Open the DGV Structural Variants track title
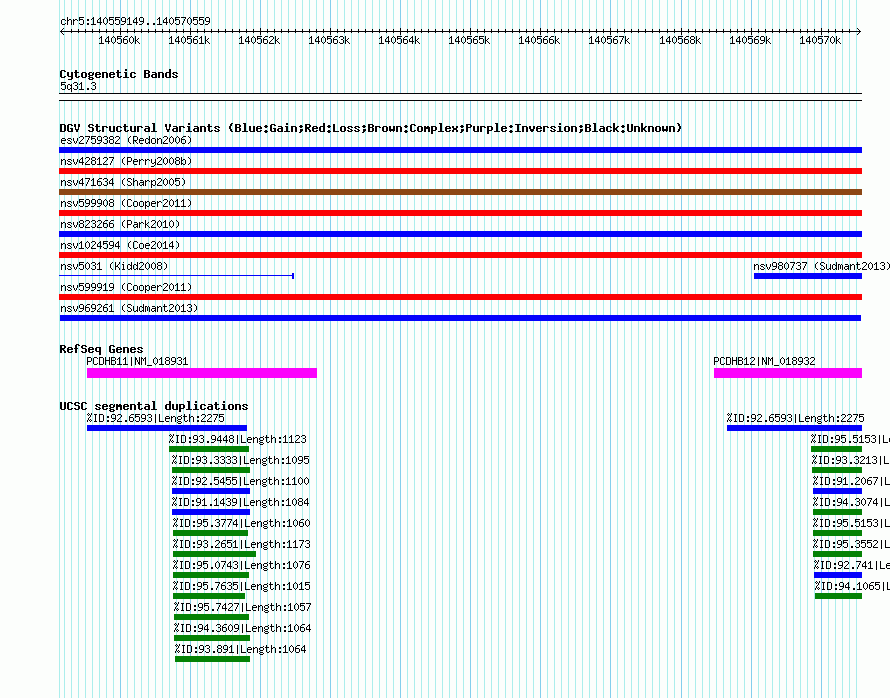 pos(371,128)
